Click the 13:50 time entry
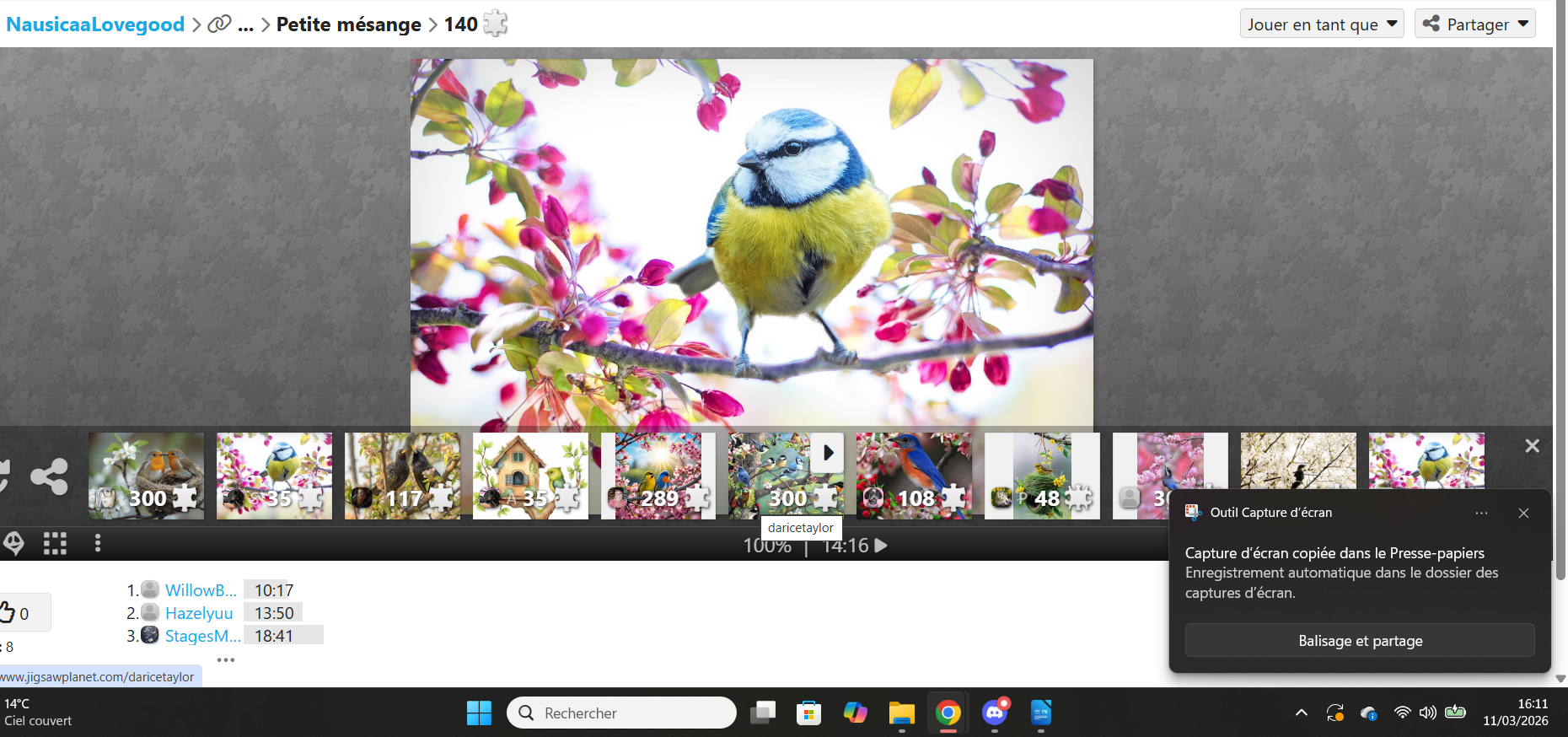Screen dimensions: 1568x737 click(274, 613)
